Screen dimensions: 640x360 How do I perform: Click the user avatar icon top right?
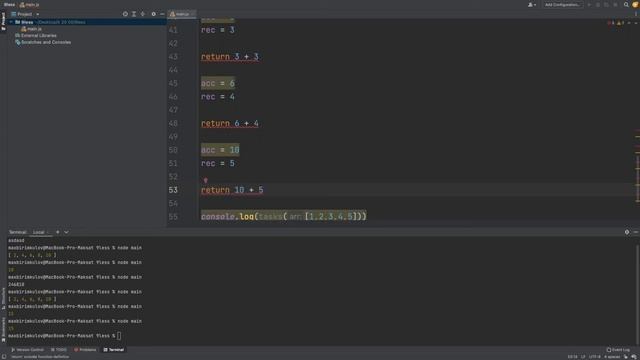click(x=635, y=4)
